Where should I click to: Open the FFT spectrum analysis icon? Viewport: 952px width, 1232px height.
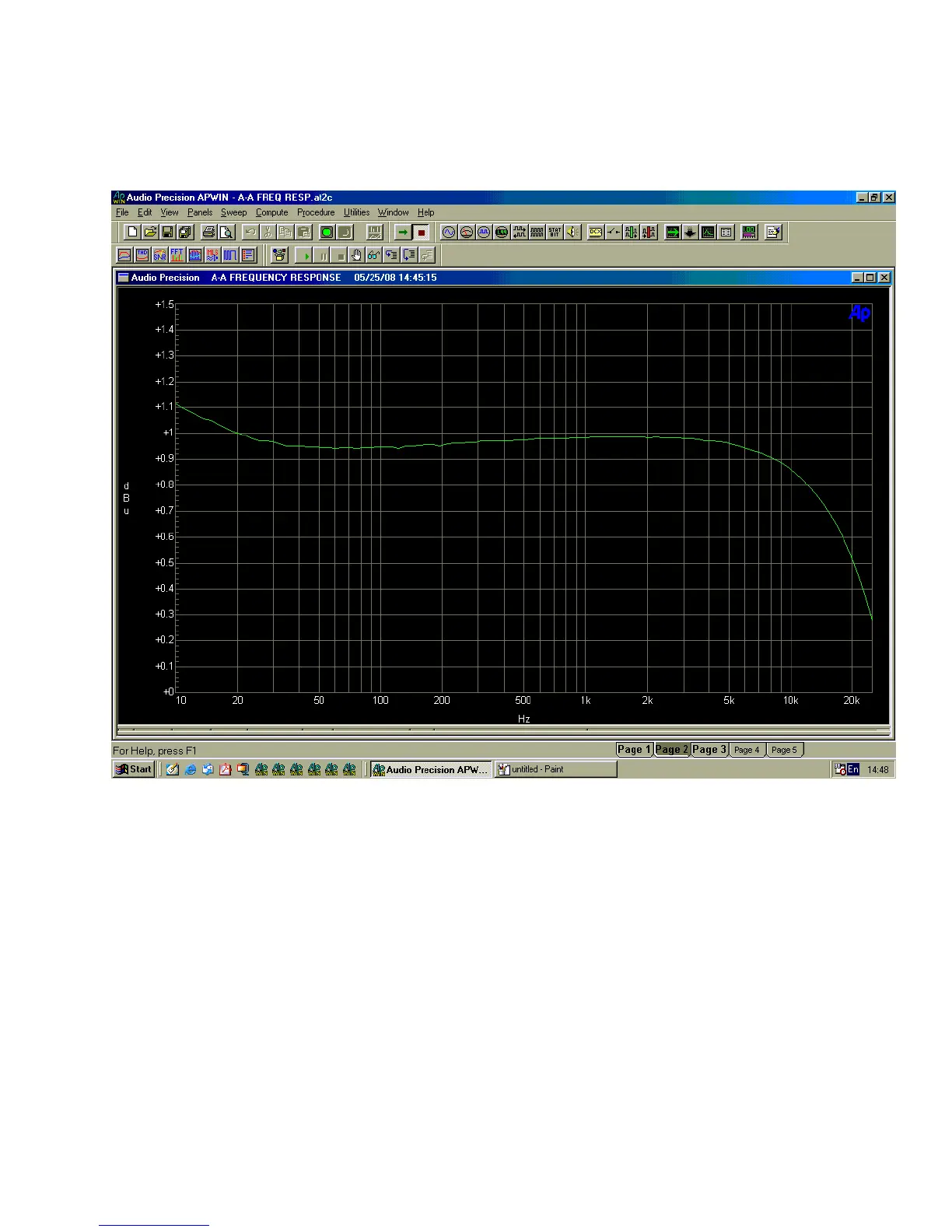[x=177, y=255]
